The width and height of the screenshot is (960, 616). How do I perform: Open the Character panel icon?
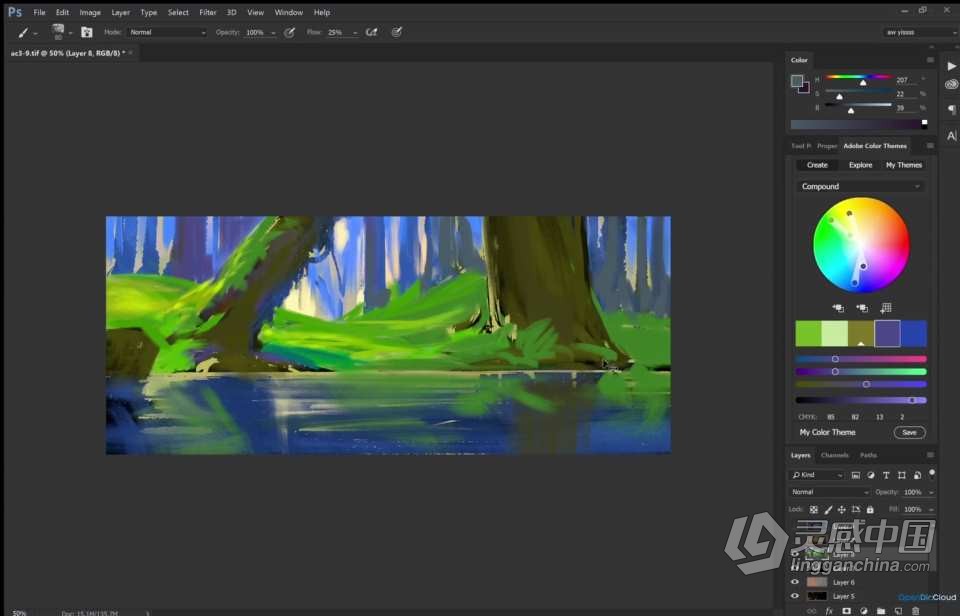tap(951, 135)
